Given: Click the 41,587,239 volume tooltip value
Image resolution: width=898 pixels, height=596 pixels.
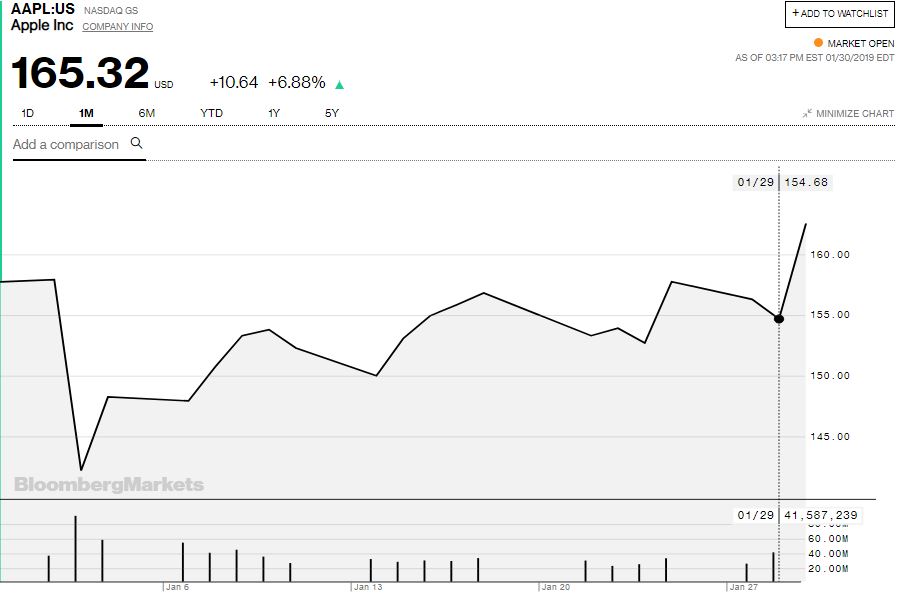Looking at the screenshot, I should (821, 515).
